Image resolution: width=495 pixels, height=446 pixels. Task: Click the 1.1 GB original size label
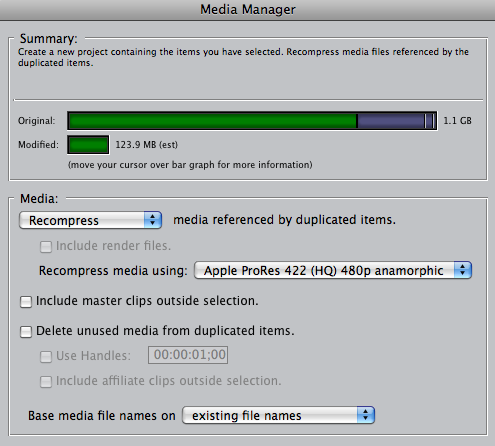coord(457,121)
